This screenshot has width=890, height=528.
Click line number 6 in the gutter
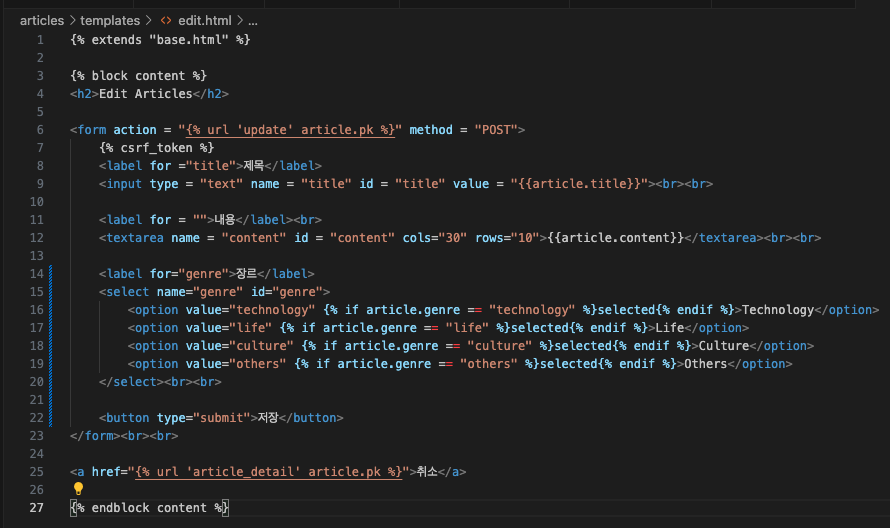(40, 130)
